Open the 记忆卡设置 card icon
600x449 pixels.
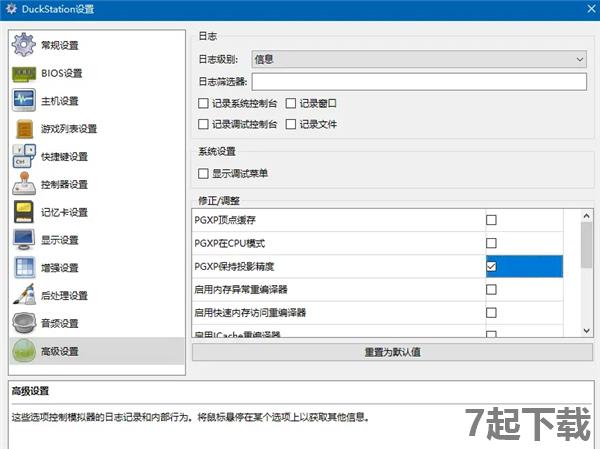(x=24, y=212)
